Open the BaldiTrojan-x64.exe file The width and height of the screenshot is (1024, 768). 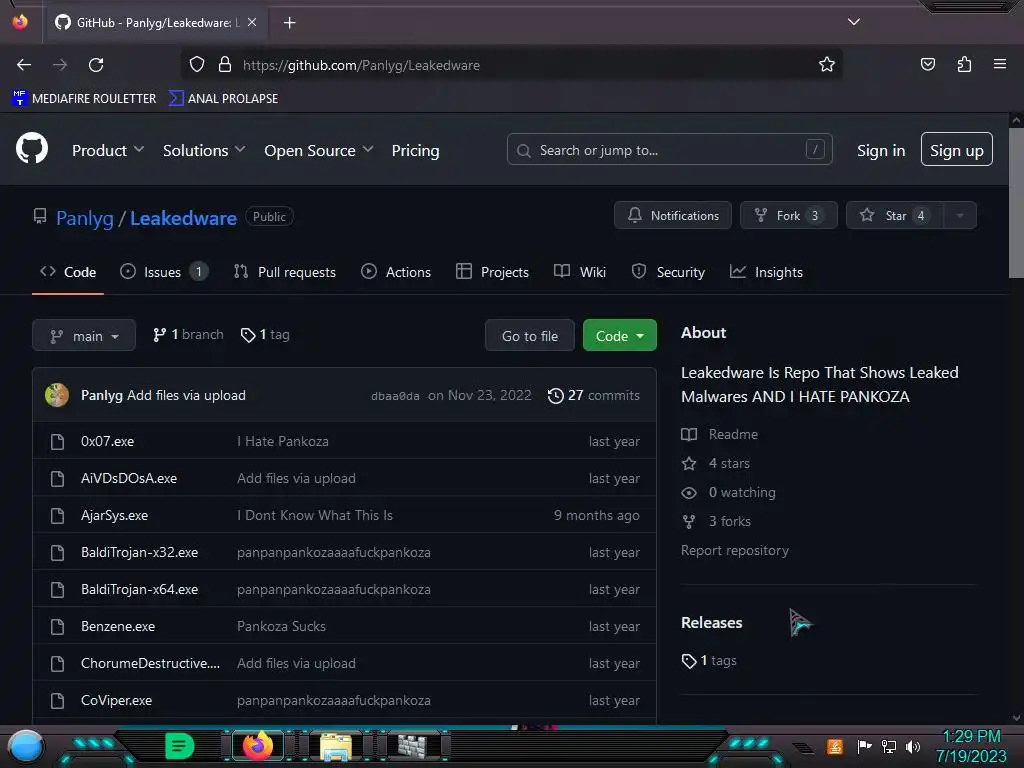tap(139, 589)
